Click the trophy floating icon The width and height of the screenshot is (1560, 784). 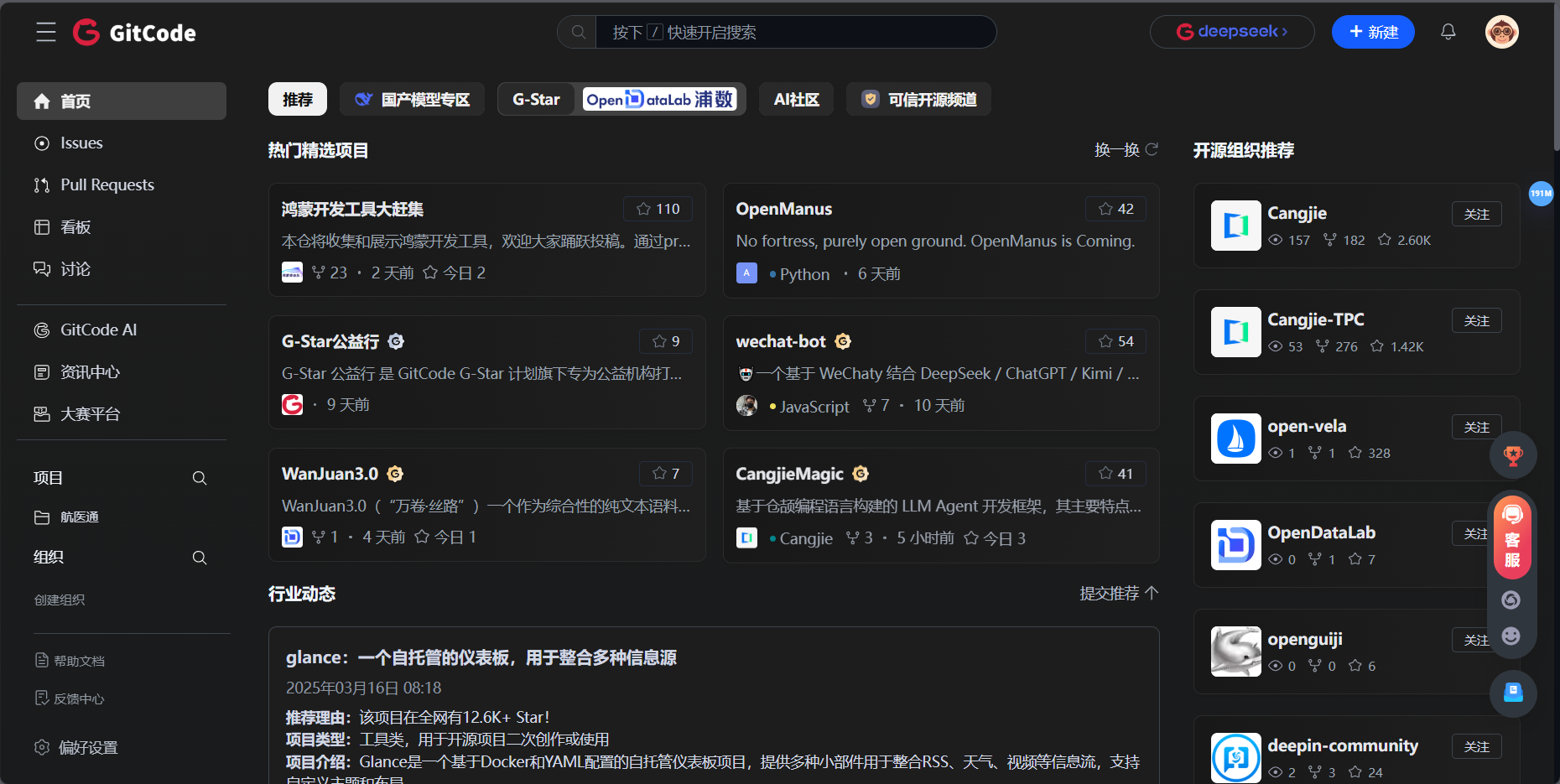1513,455
